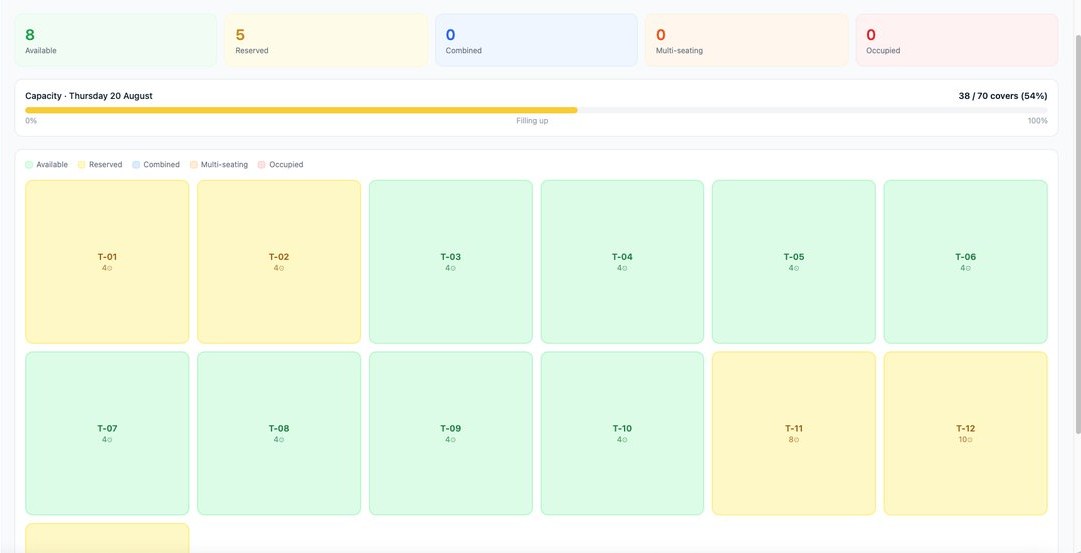This screenshot has height=553, width=1081.
Task: Select available table T-10
Action: click(x=622, y=434)
